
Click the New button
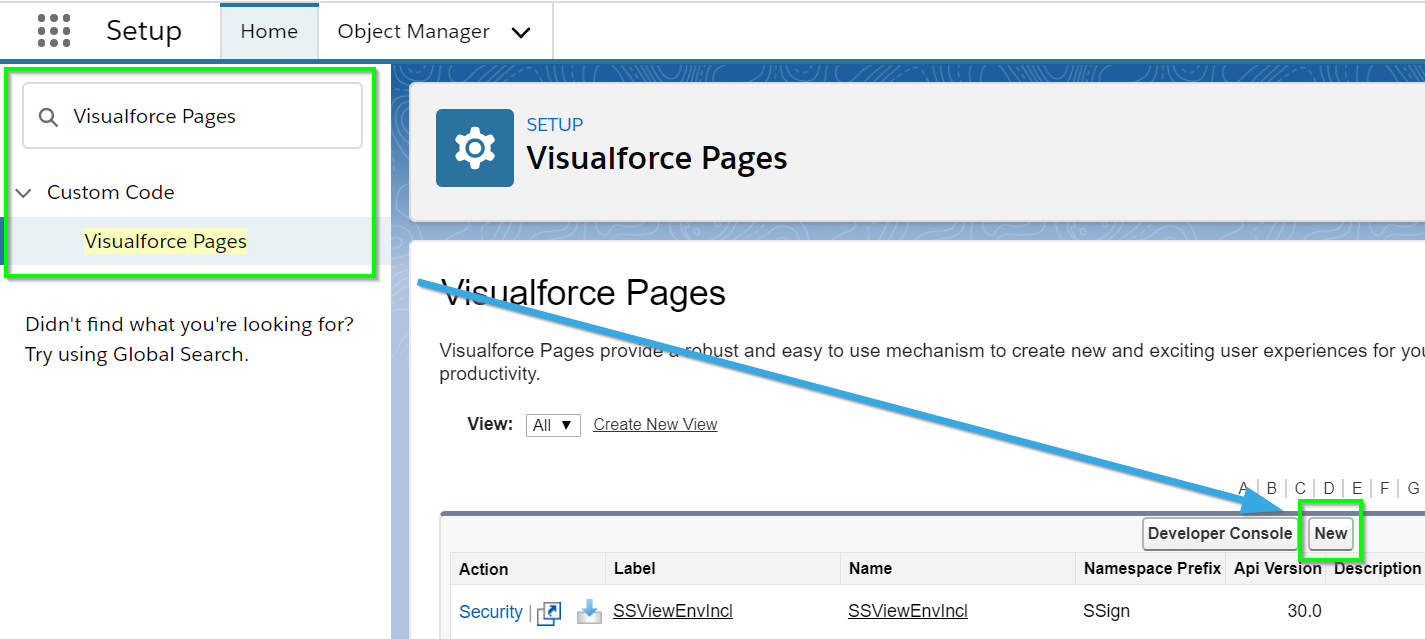pos(1331,533)
